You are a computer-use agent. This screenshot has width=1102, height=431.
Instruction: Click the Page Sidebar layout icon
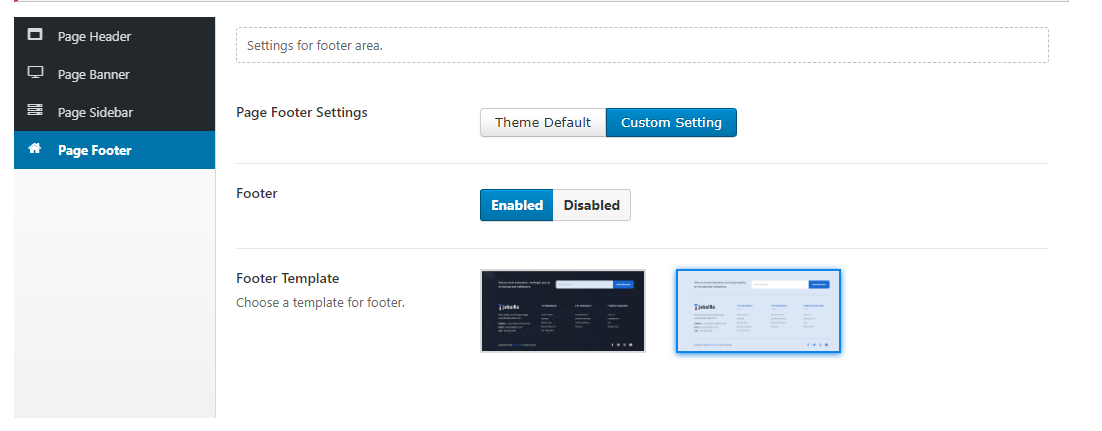coord(35,111)
